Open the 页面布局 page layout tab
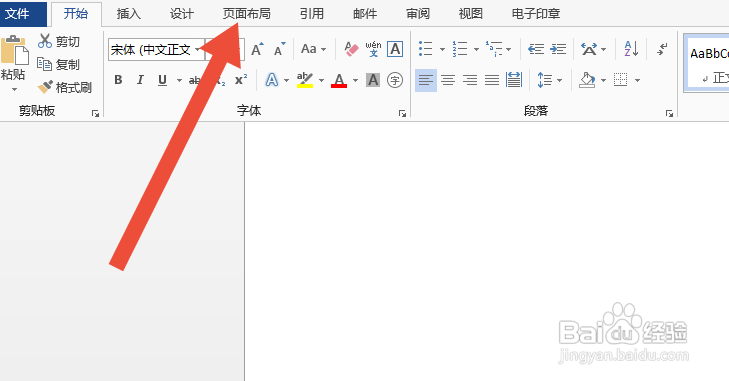The height and width of the screenshot is (381, 729). pyautogui.click(x=246, y=13)
